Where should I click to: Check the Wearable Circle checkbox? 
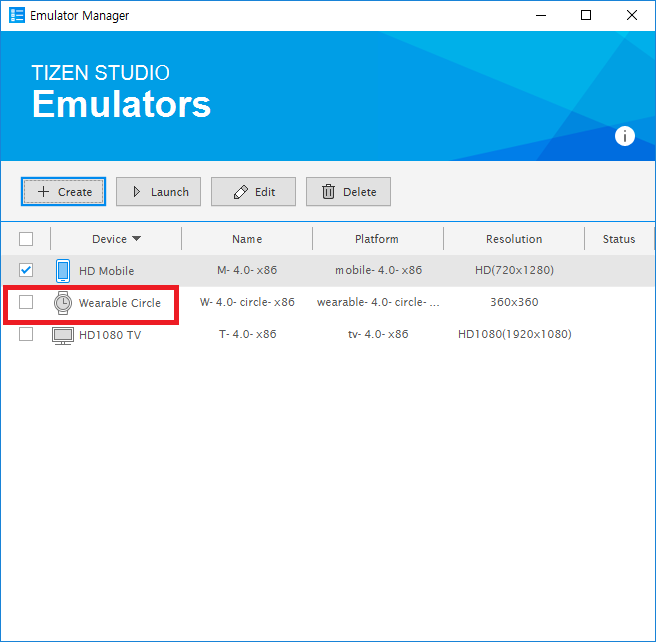(x=26, y=303)
